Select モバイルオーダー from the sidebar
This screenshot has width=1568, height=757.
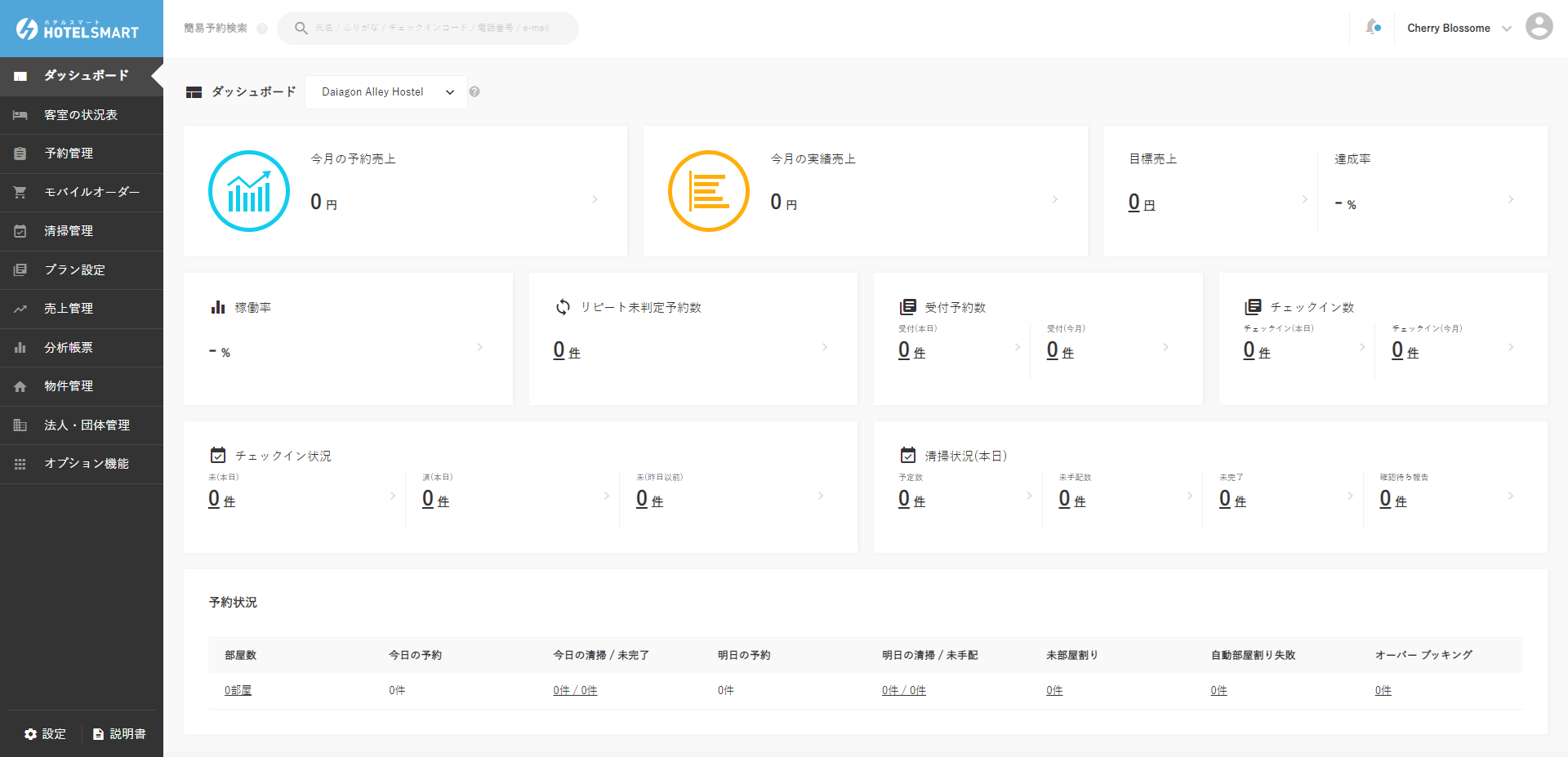pos(91,192)
